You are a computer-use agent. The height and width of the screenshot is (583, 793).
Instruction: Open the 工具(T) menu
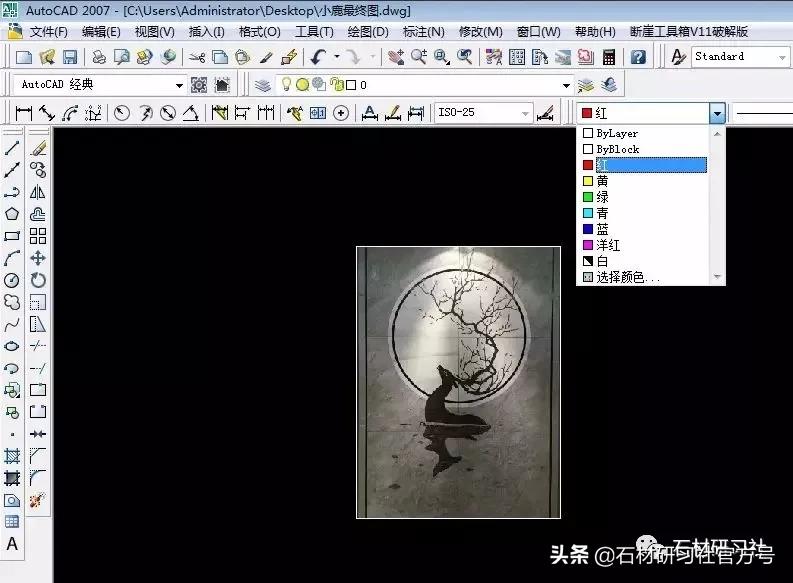pos(314,32)
